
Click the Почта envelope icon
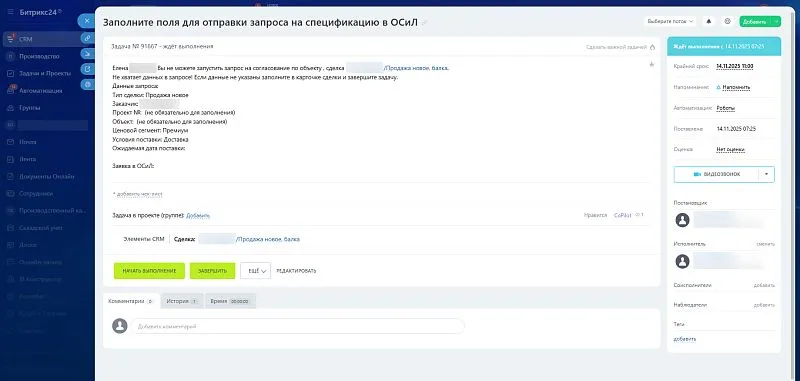click(11, 142)
